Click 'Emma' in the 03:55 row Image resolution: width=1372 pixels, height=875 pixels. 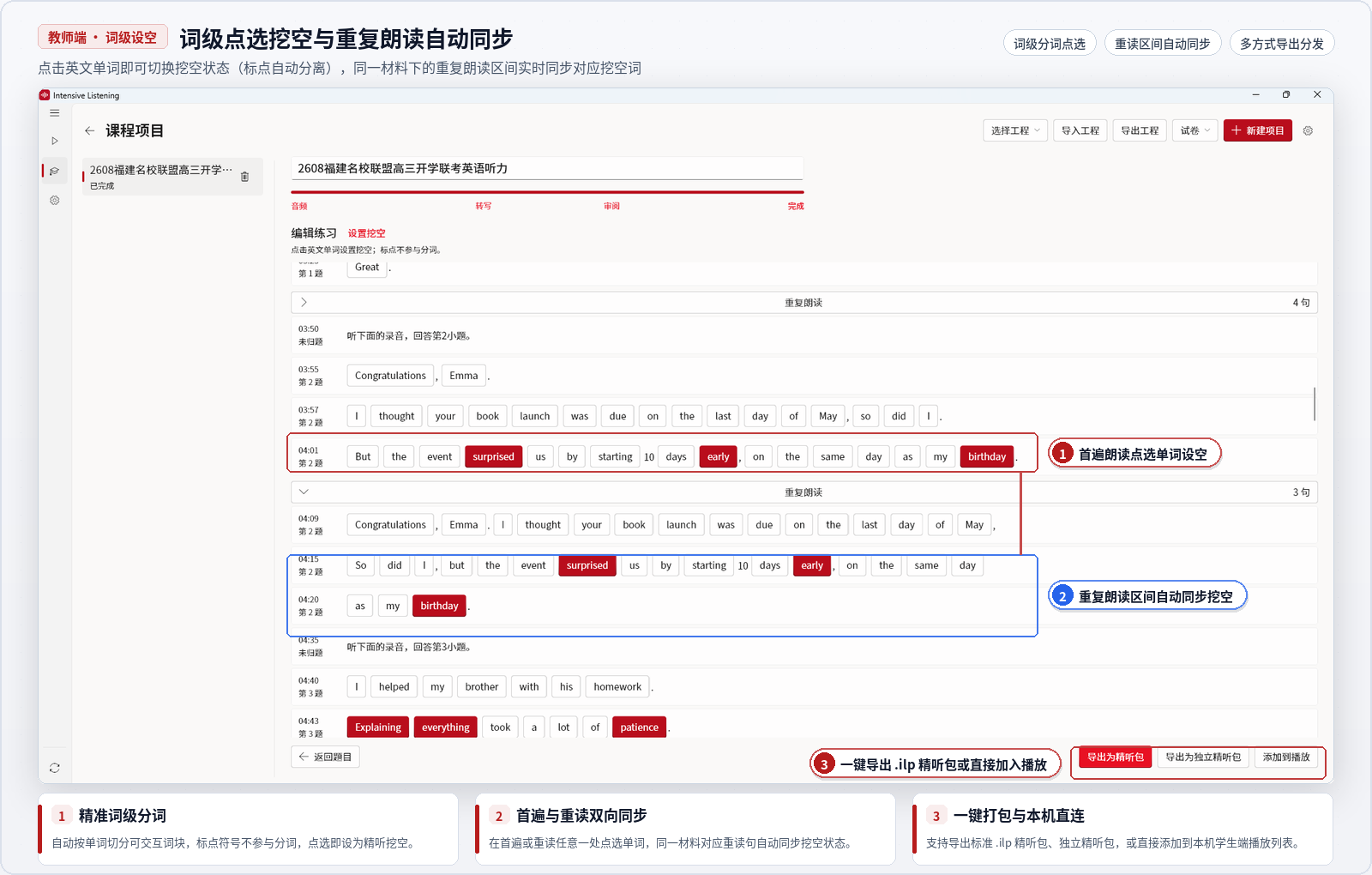464,376
